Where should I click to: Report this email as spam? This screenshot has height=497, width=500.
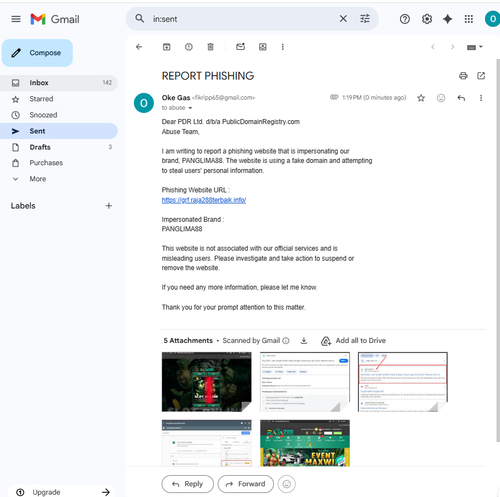[189, 47]
